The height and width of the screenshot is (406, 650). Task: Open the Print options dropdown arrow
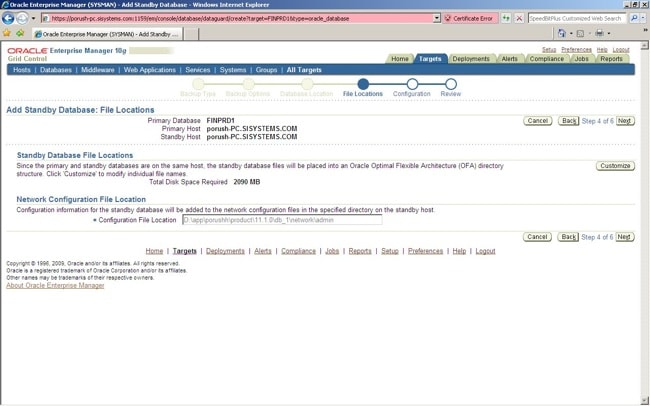click(x=609, y=34)
